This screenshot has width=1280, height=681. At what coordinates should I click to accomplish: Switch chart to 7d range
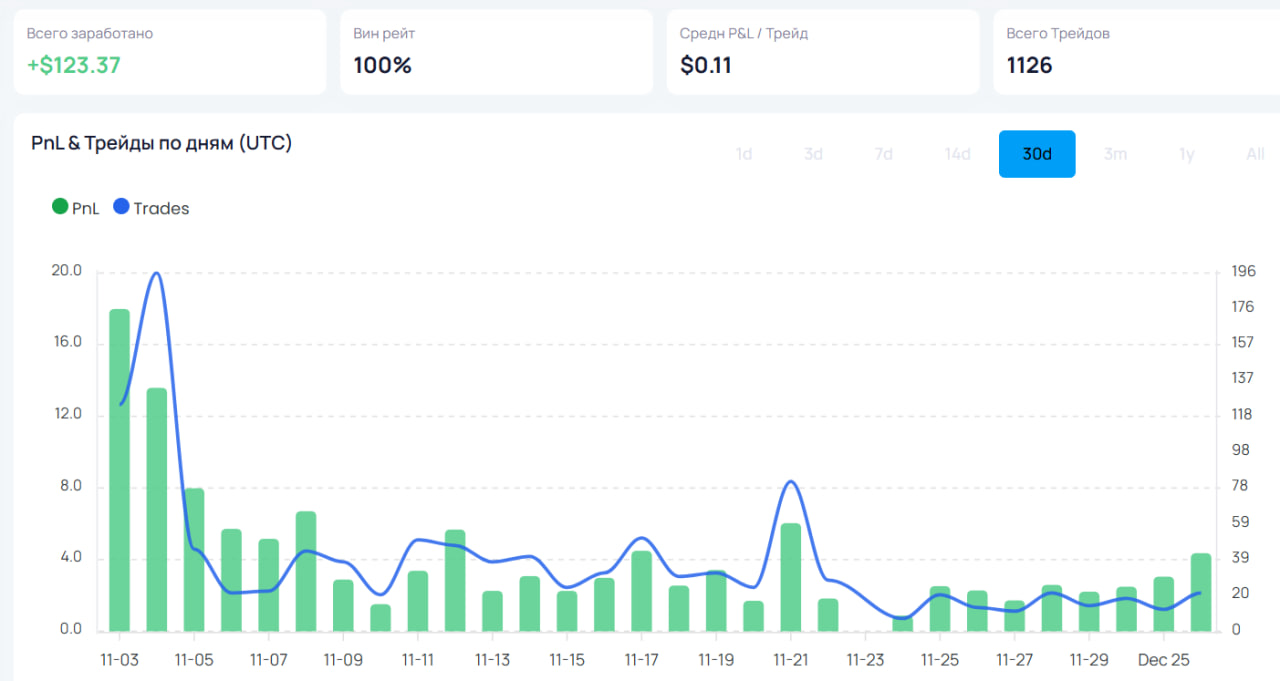click(883, 154)
